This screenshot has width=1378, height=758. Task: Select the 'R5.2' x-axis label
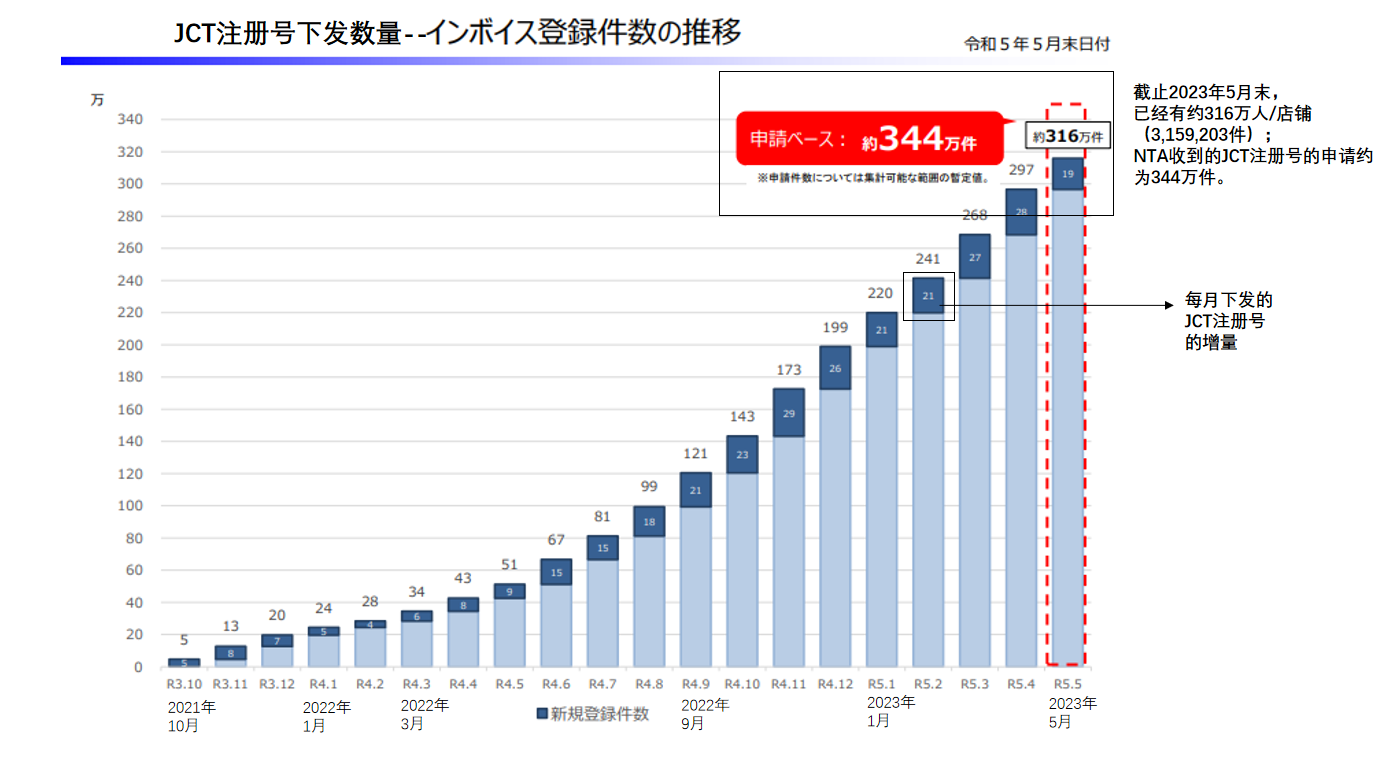(928, 685)
